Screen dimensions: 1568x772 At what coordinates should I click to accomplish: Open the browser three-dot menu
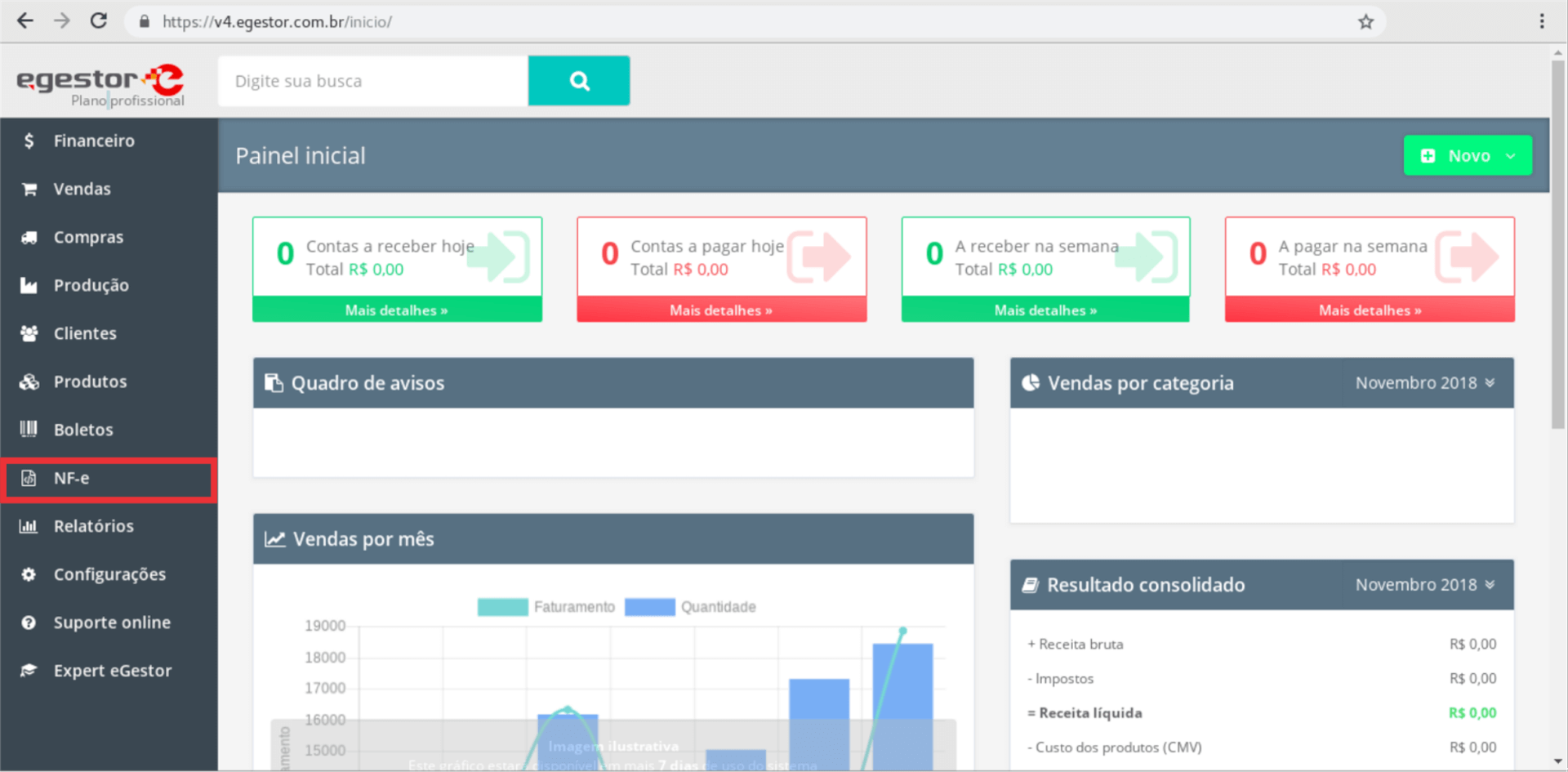pos(1542,21)
